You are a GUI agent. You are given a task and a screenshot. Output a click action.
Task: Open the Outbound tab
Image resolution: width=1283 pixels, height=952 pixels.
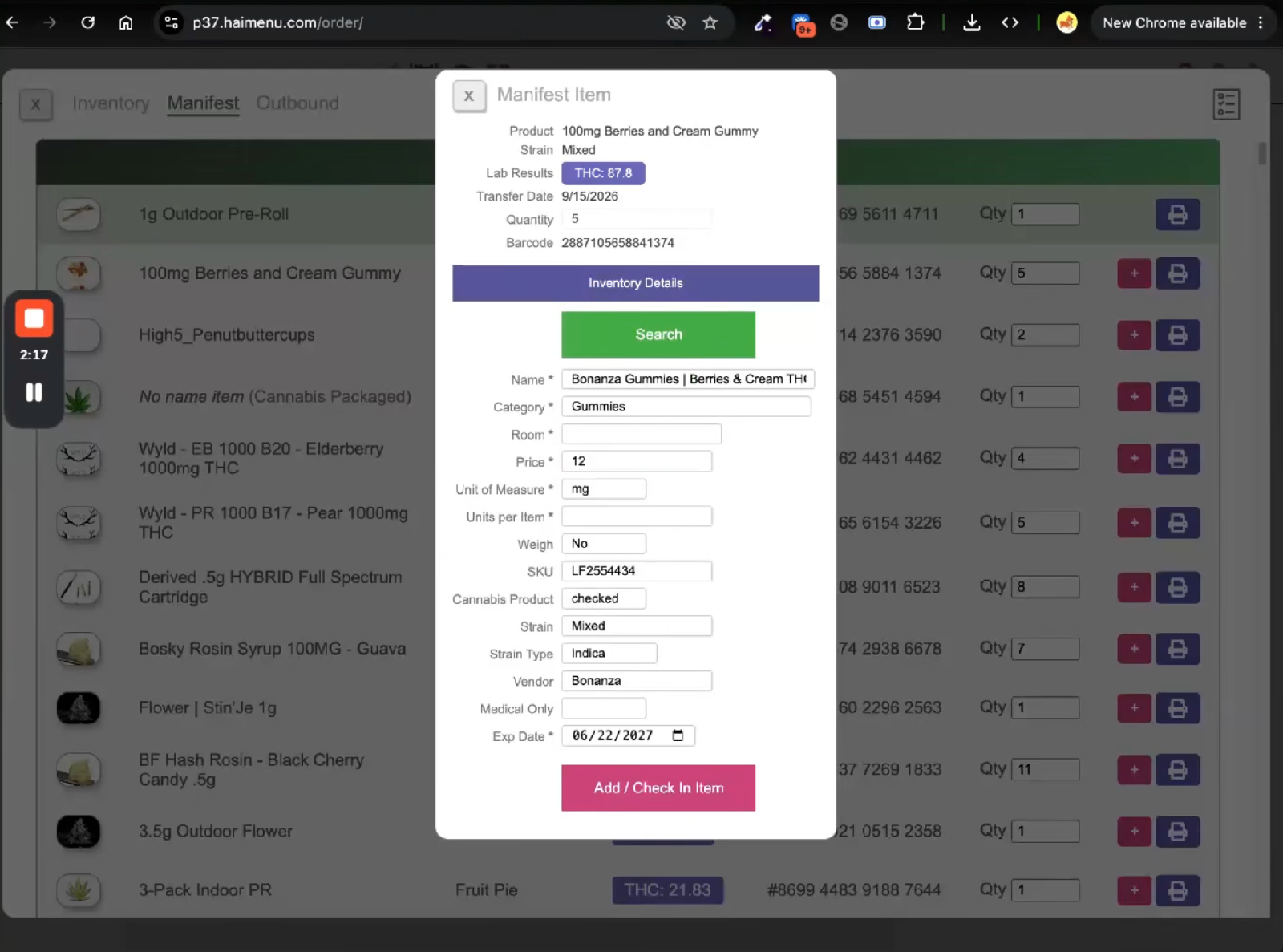pyautogui.click(x=297, y=103)
